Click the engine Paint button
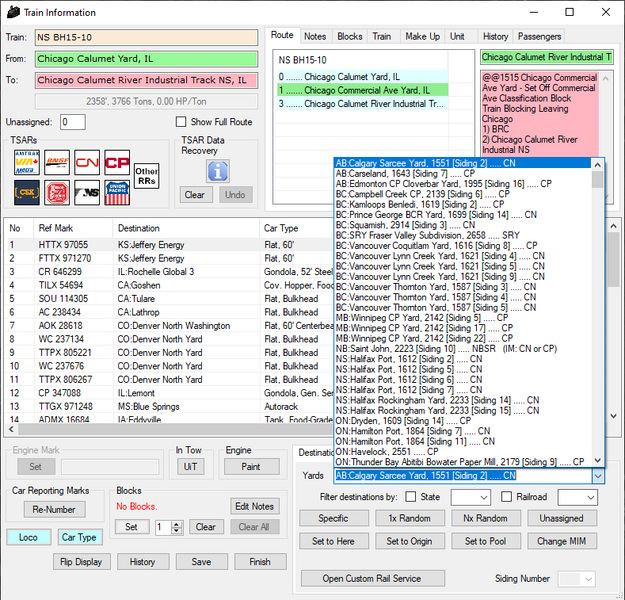625x600 pixels. click(251, 467)
